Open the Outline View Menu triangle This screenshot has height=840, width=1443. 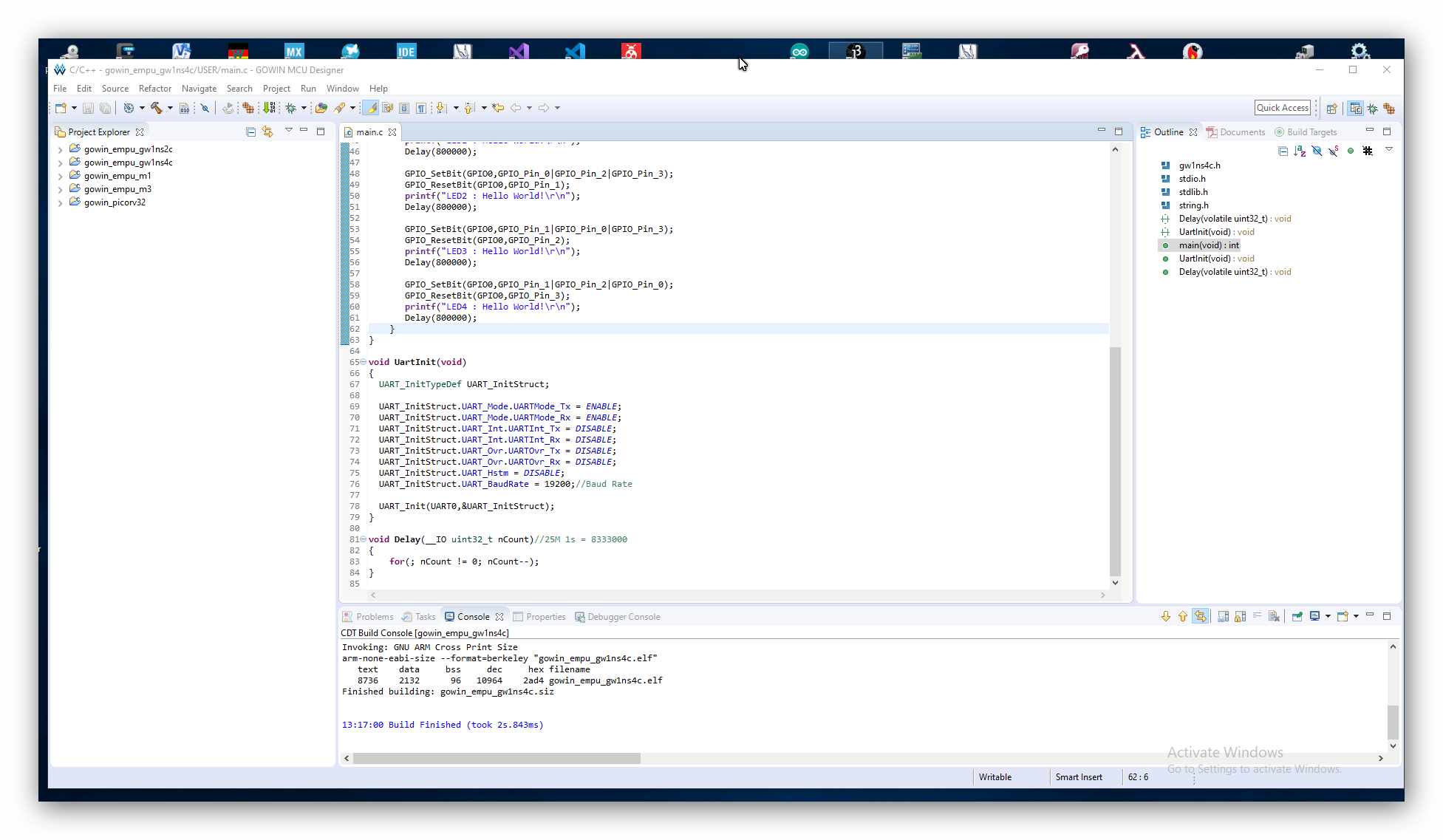1389,150
